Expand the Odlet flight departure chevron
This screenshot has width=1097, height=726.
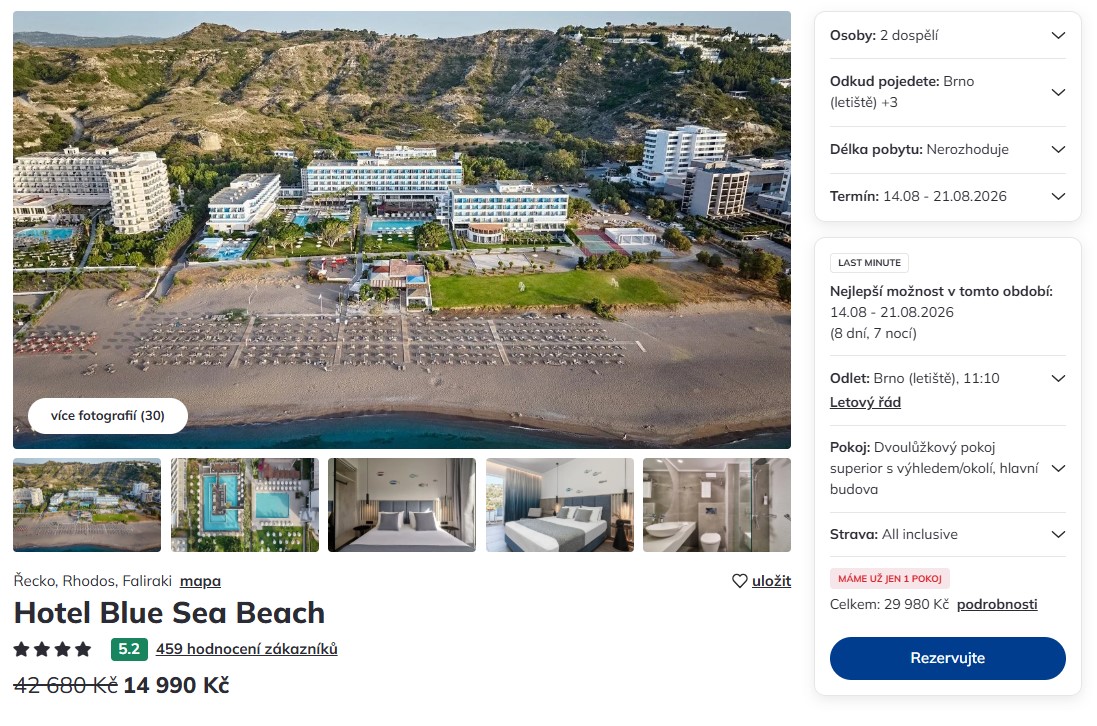tap(1058, 378)
